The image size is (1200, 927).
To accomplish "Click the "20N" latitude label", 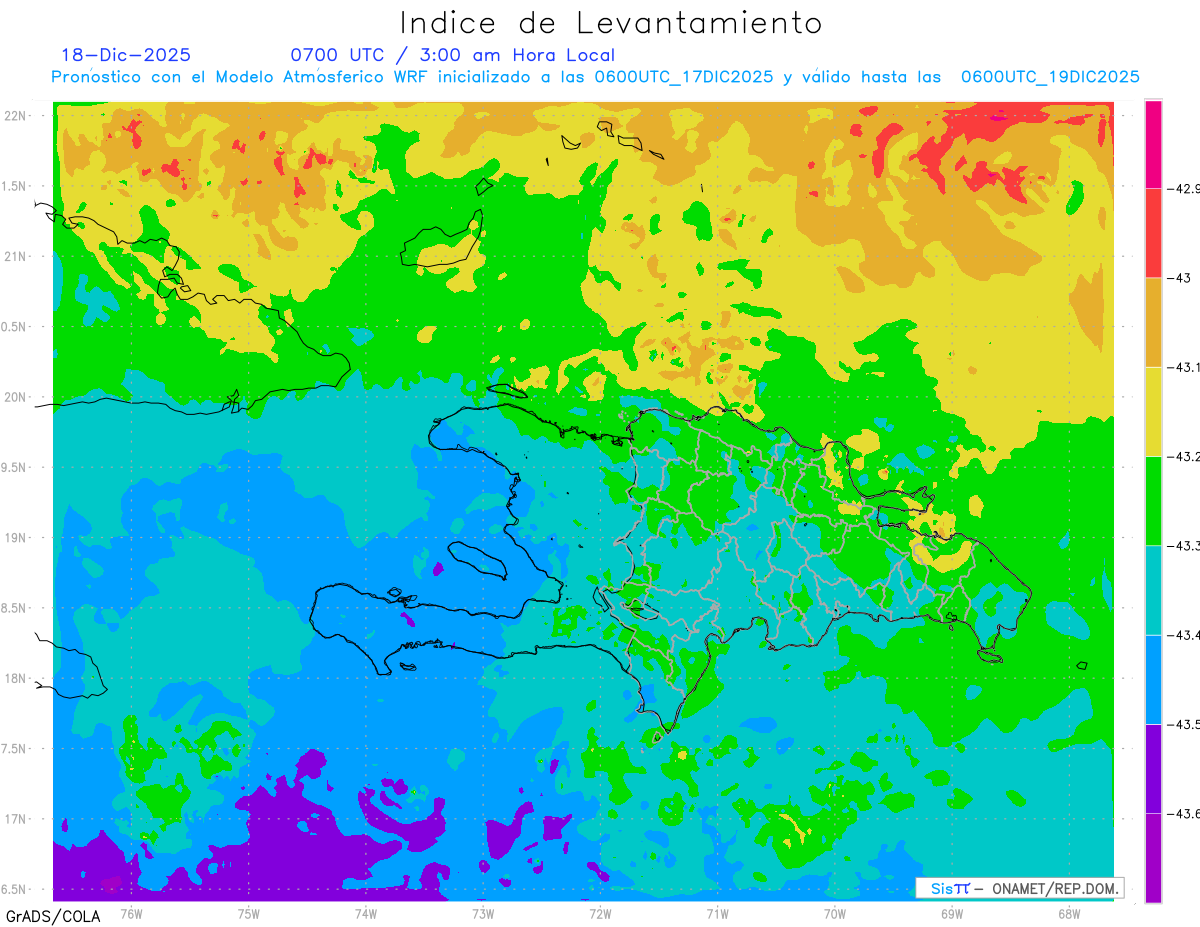I will click(x=17, y=397).
